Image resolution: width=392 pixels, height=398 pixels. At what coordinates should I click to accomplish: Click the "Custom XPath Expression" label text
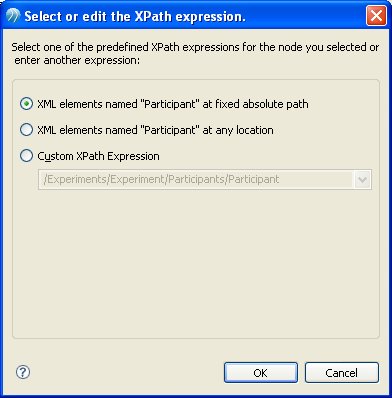pyautogui.click(x=98, y=156)
